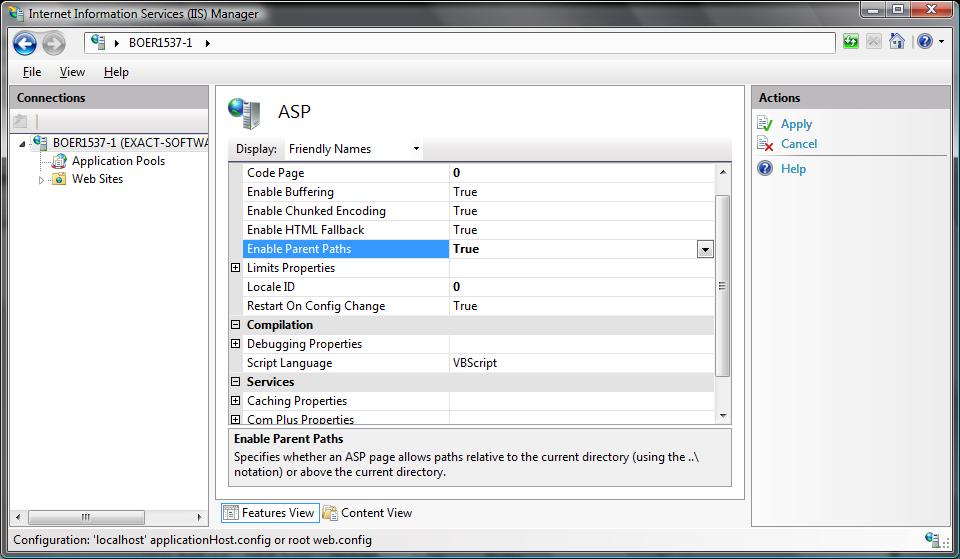The width and height of the screenshot is (960, 559).
Task: Click the greyed Forward arrow button
Action: (54, 43)
